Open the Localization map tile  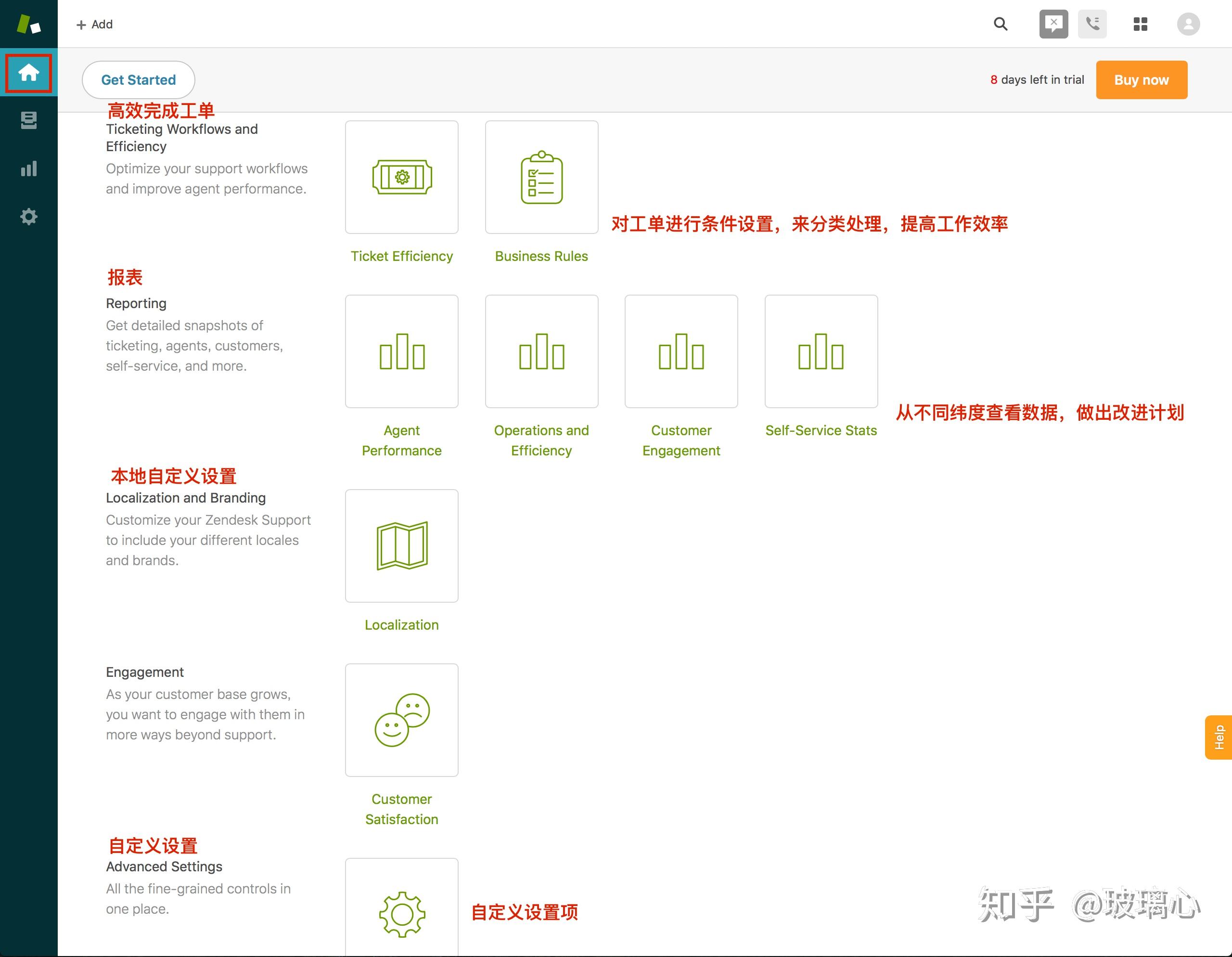[402, 545]
